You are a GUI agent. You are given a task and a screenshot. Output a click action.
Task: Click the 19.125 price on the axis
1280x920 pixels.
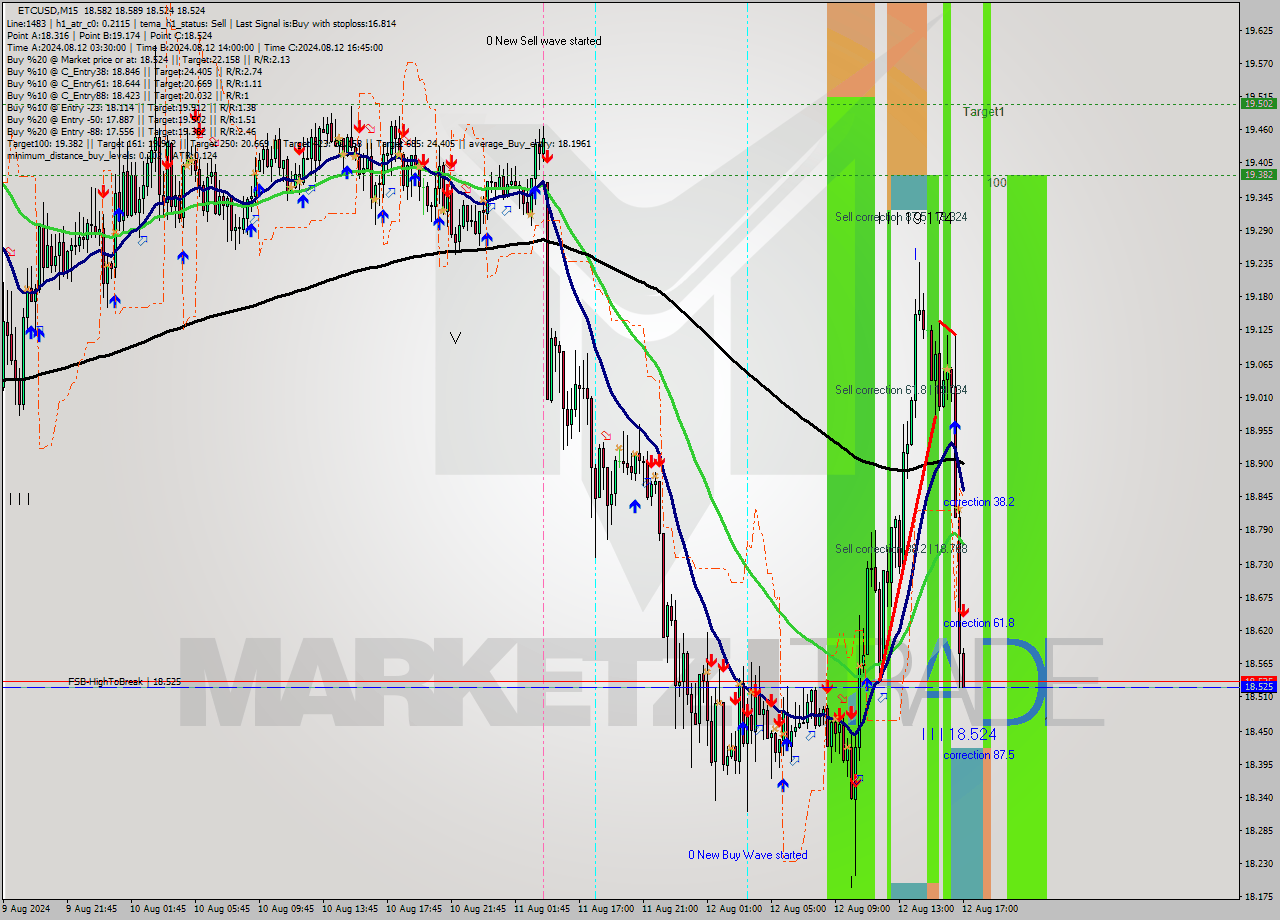click(x=1258, y=330)
